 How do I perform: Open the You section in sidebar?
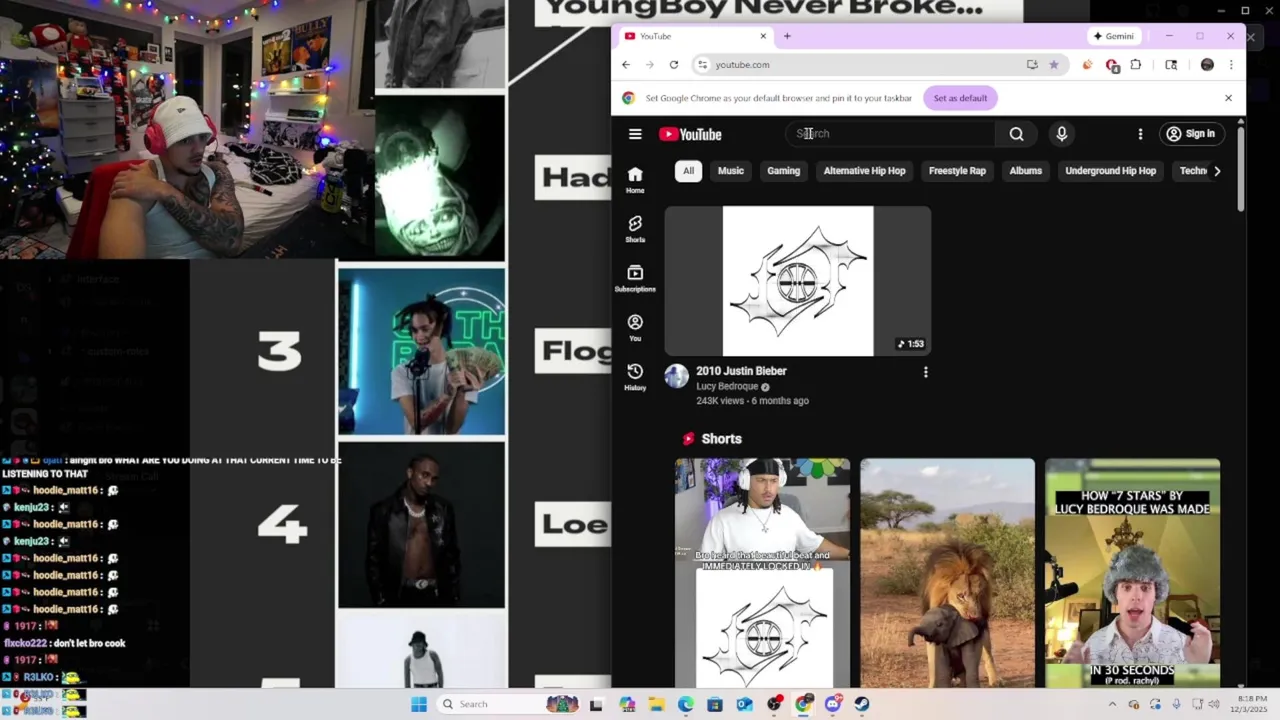pyautogui.click(x=635, y=328)
